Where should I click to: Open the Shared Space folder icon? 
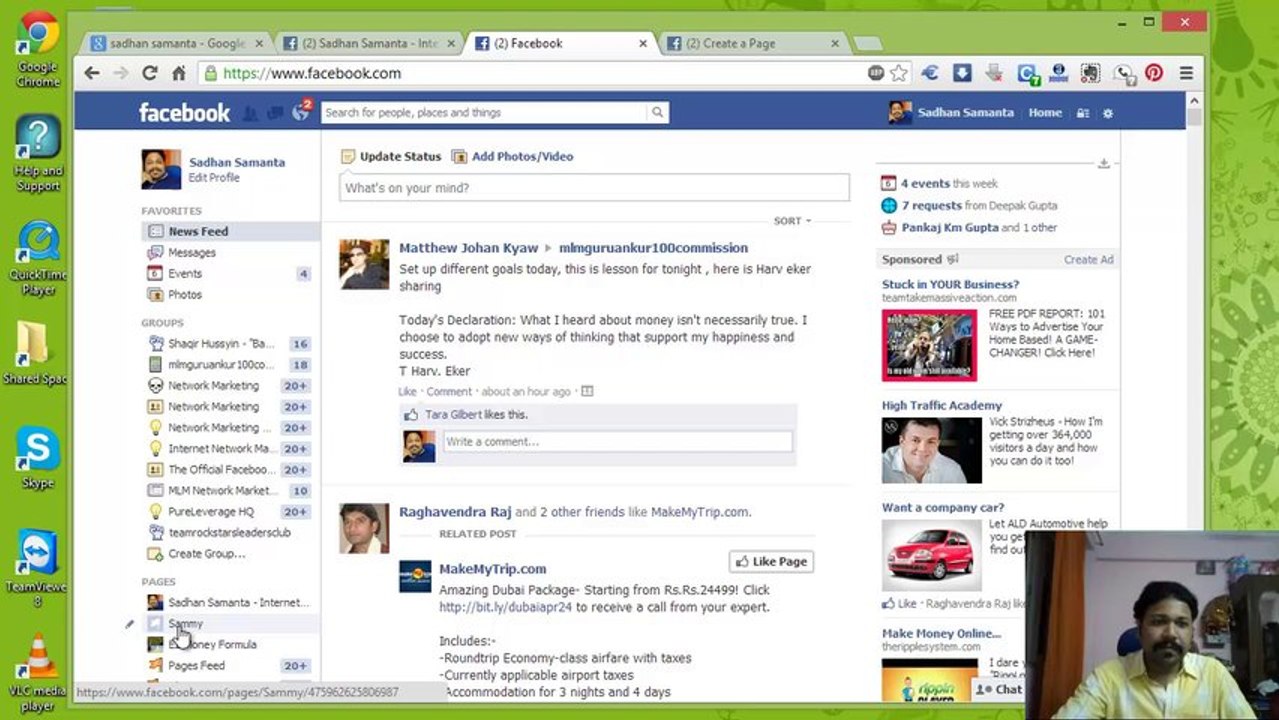pyautogui.click(x=34, y=354)
